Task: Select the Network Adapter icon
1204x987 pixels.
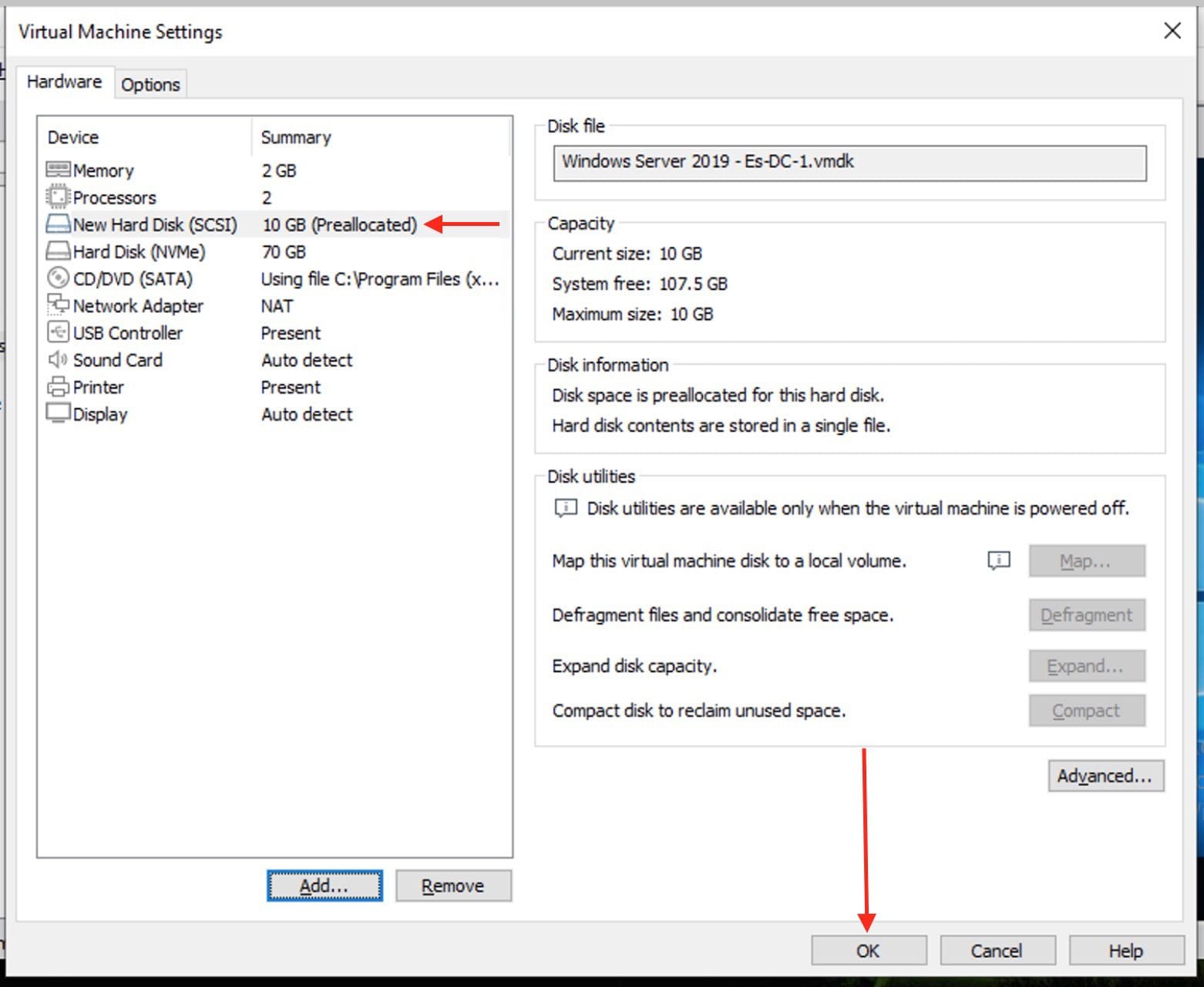Action: pos(58,305)
